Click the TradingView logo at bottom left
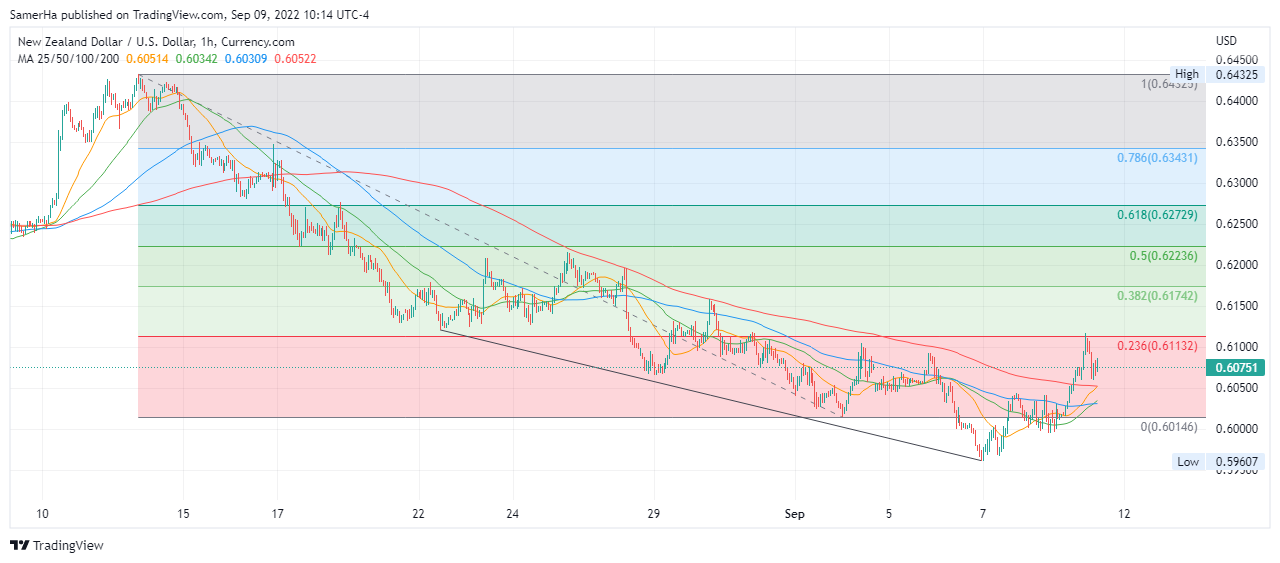Image resolution: width=1280 pixels, height=563 pixels. (x=57, y=545)
